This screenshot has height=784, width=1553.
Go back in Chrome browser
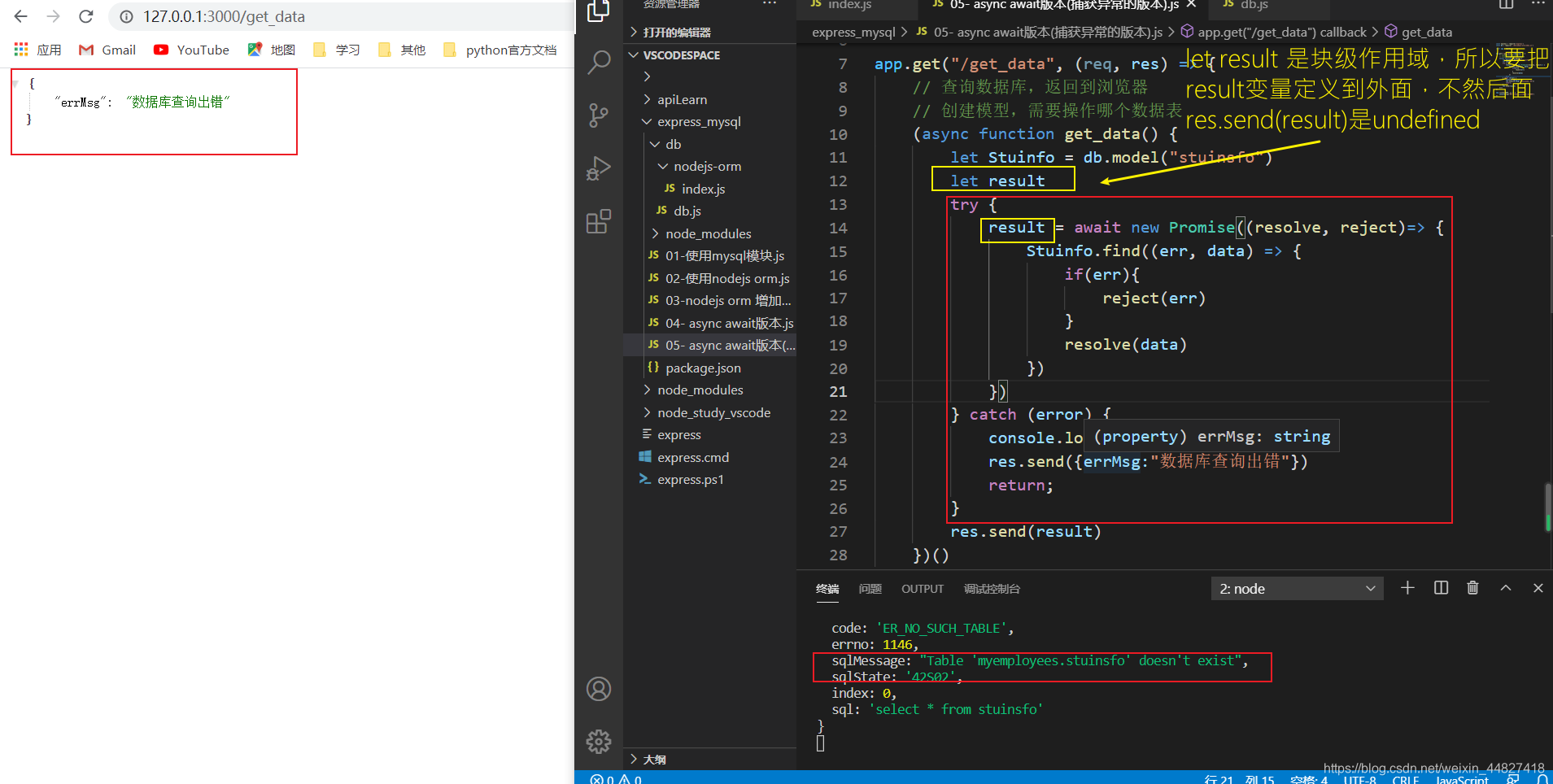[x=21, y=16]
